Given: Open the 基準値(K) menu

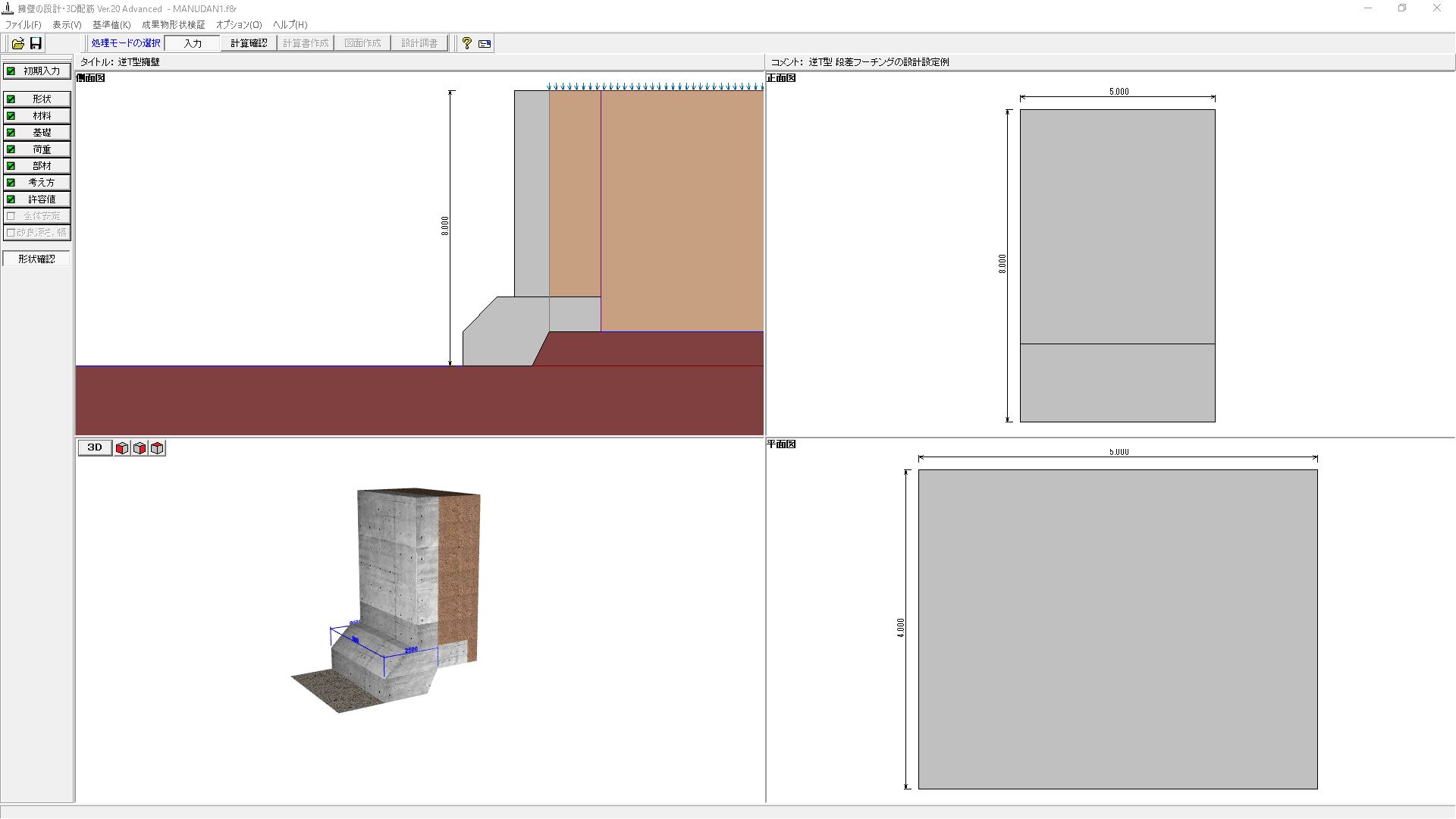Looking at the screenshot, I should pyautogui.click(x=111, y=25).
